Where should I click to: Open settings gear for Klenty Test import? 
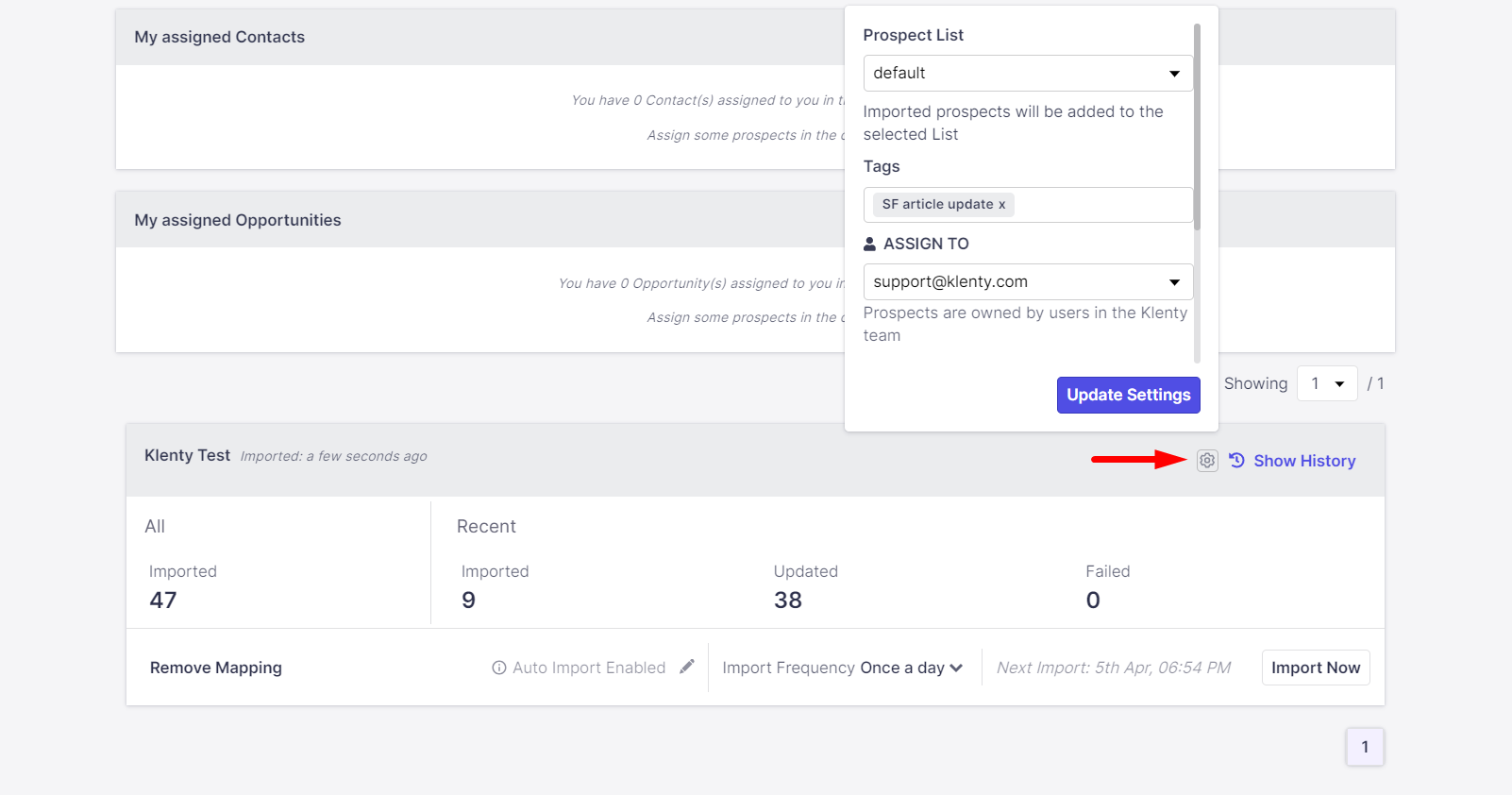(x=1207, y=461)
